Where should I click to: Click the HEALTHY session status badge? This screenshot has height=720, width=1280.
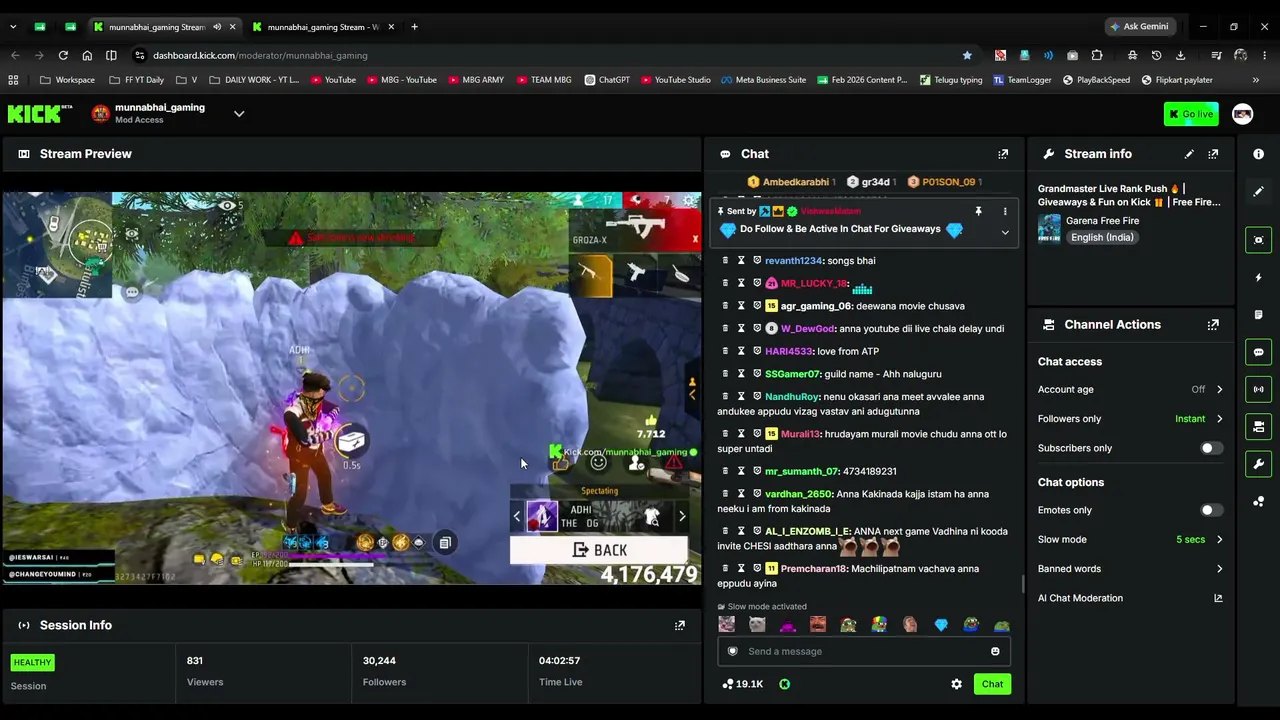click(32, 662)
